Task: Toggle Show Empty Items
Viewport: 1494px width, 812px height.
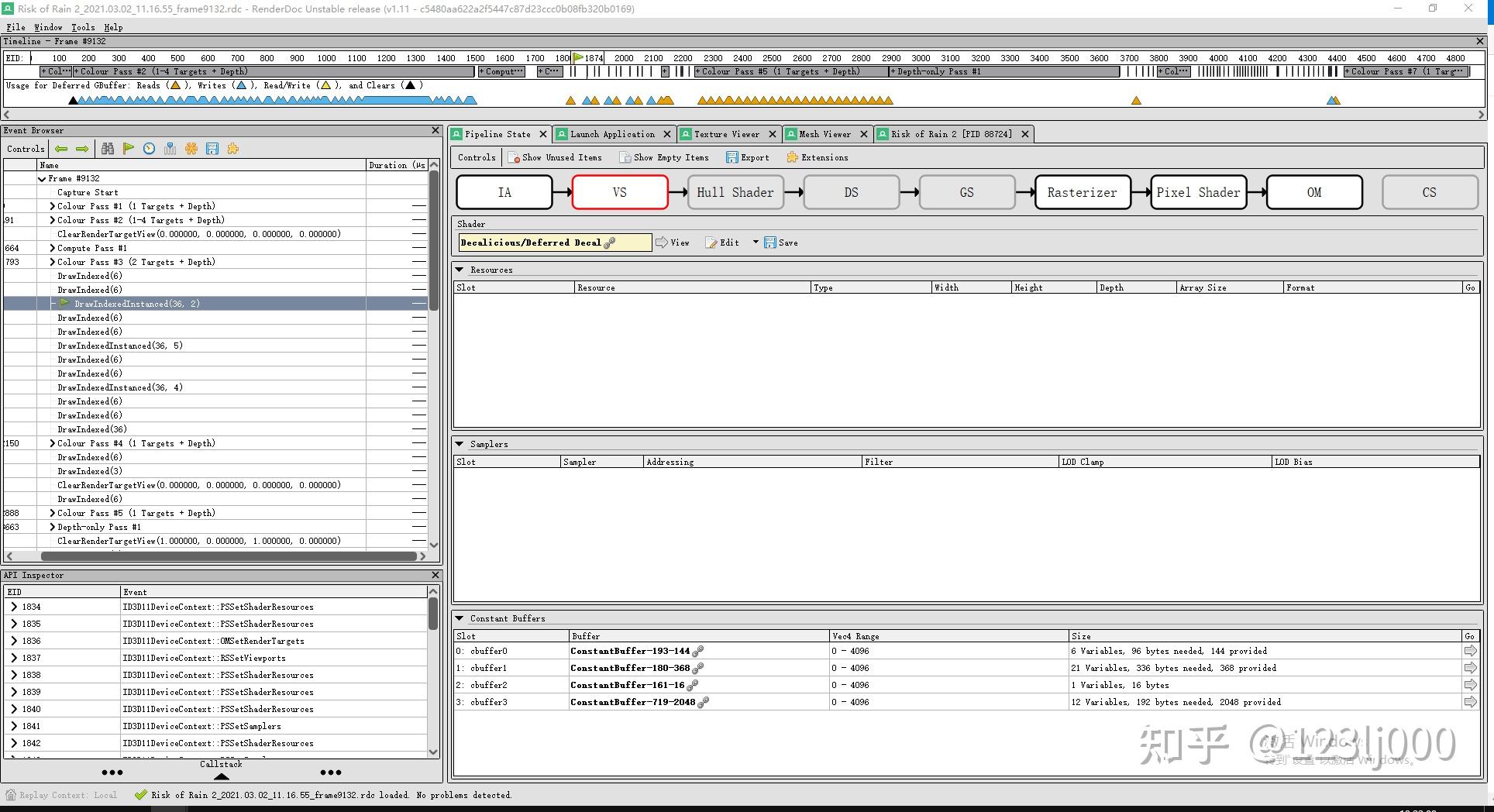Action: (664, 157)
